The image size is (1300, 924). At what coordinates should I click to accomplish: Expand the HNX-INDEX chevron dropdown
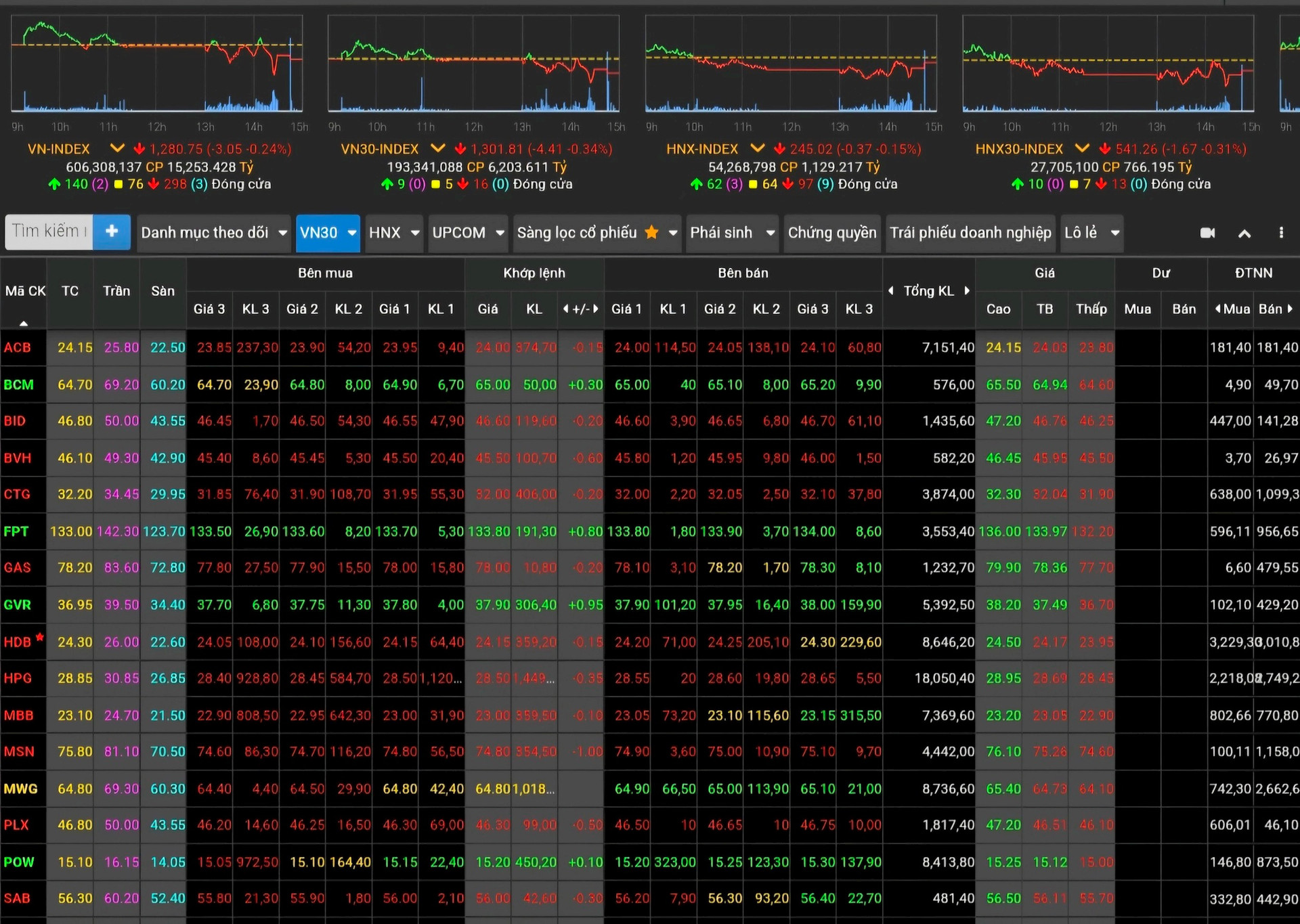[758, 148]
